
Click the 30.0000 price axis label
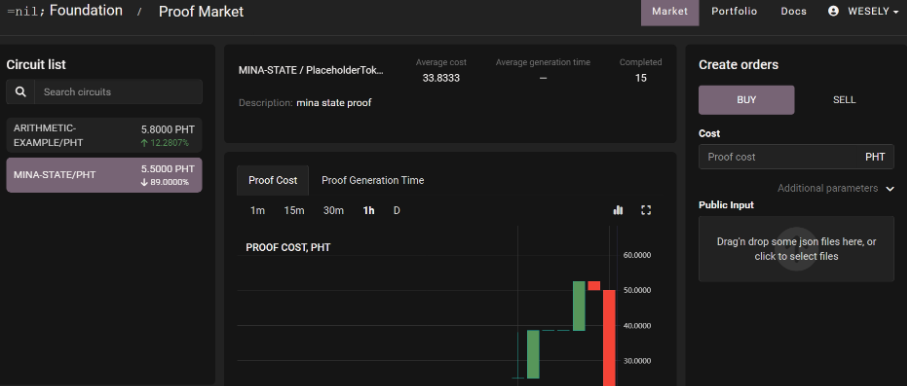pos(636,361)
